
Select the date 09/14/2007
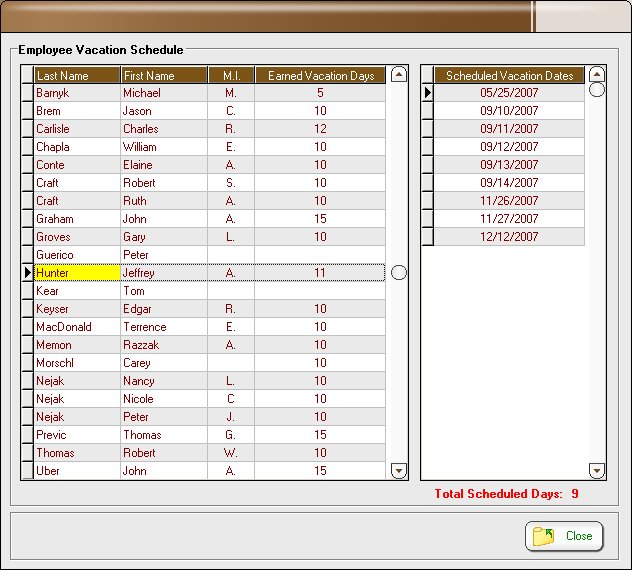(509, 183)
